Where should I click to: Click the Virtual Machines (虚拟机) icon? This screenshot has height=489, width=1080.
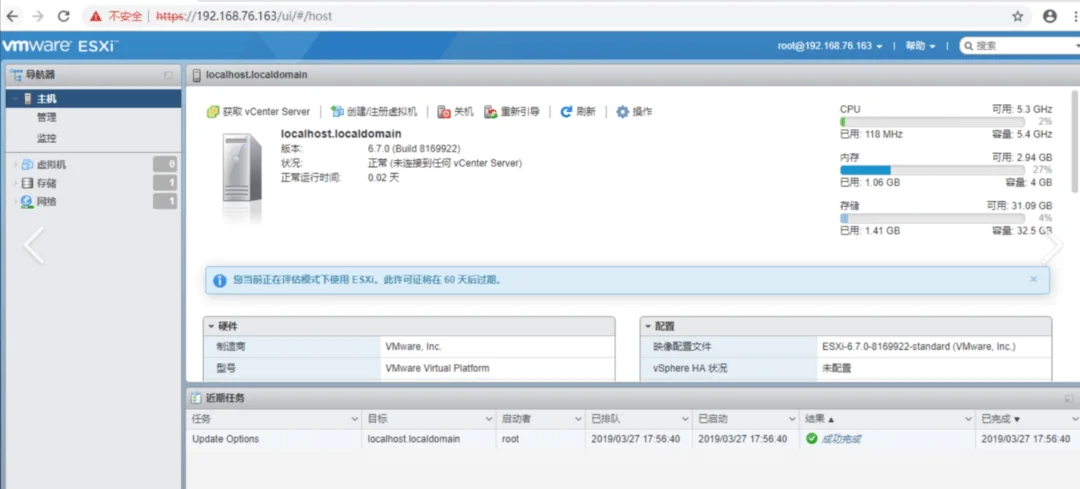click(x=27, y=165)
